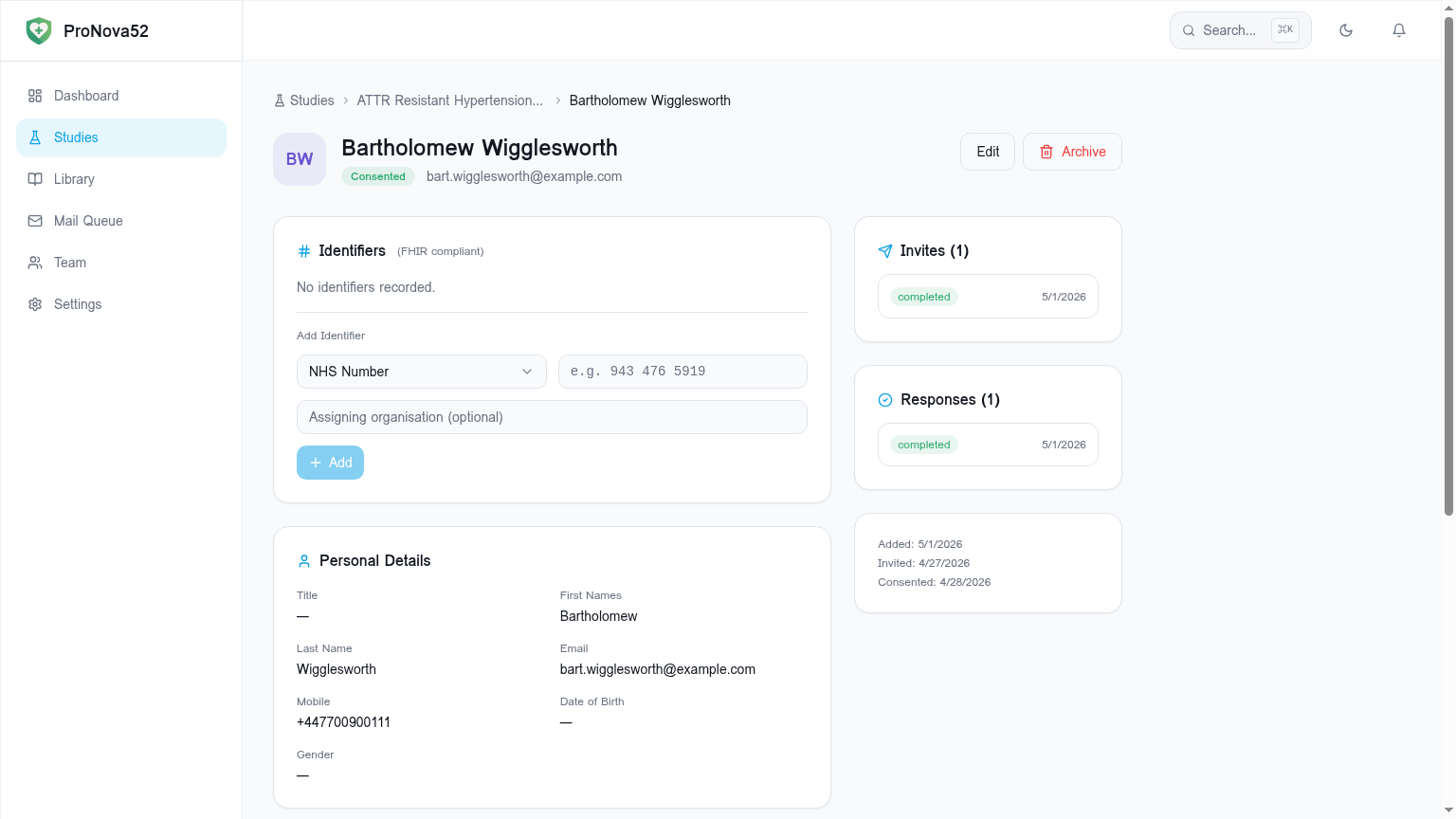Image resolution: width=1456 pixels, height=819 pixels.
Task: Click the Wigglesworth last name value
Action: (x=337, y=669)
